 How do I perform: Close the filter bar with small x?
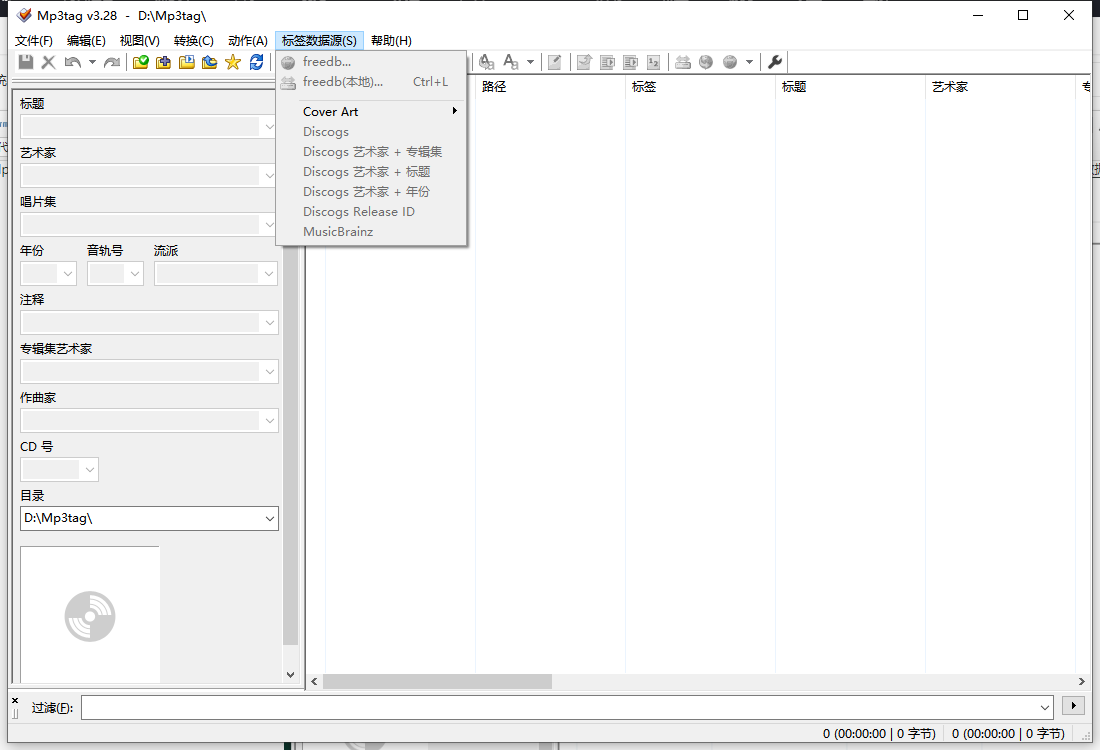pyautogui.click(x=15, y=700)
